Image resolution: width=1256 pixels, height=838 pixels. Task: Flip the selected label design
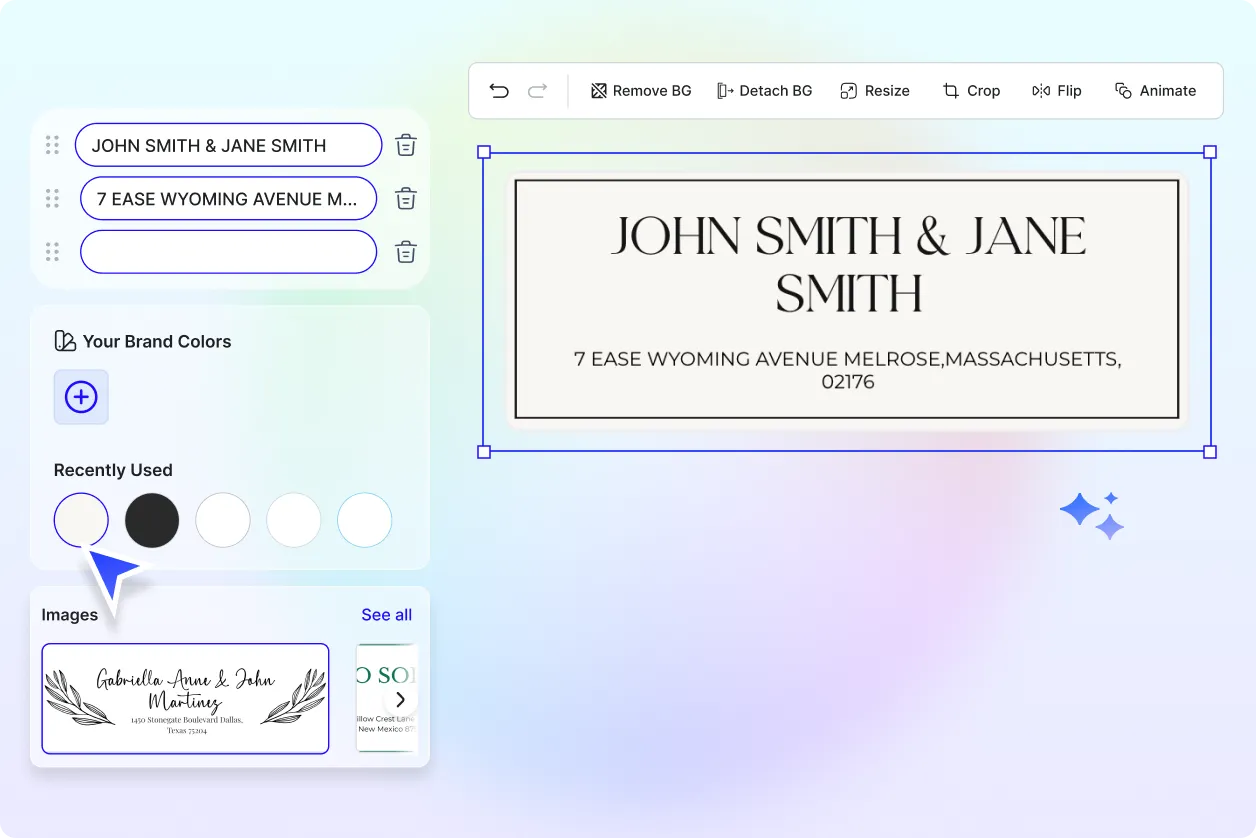[x=1056, y=90]
